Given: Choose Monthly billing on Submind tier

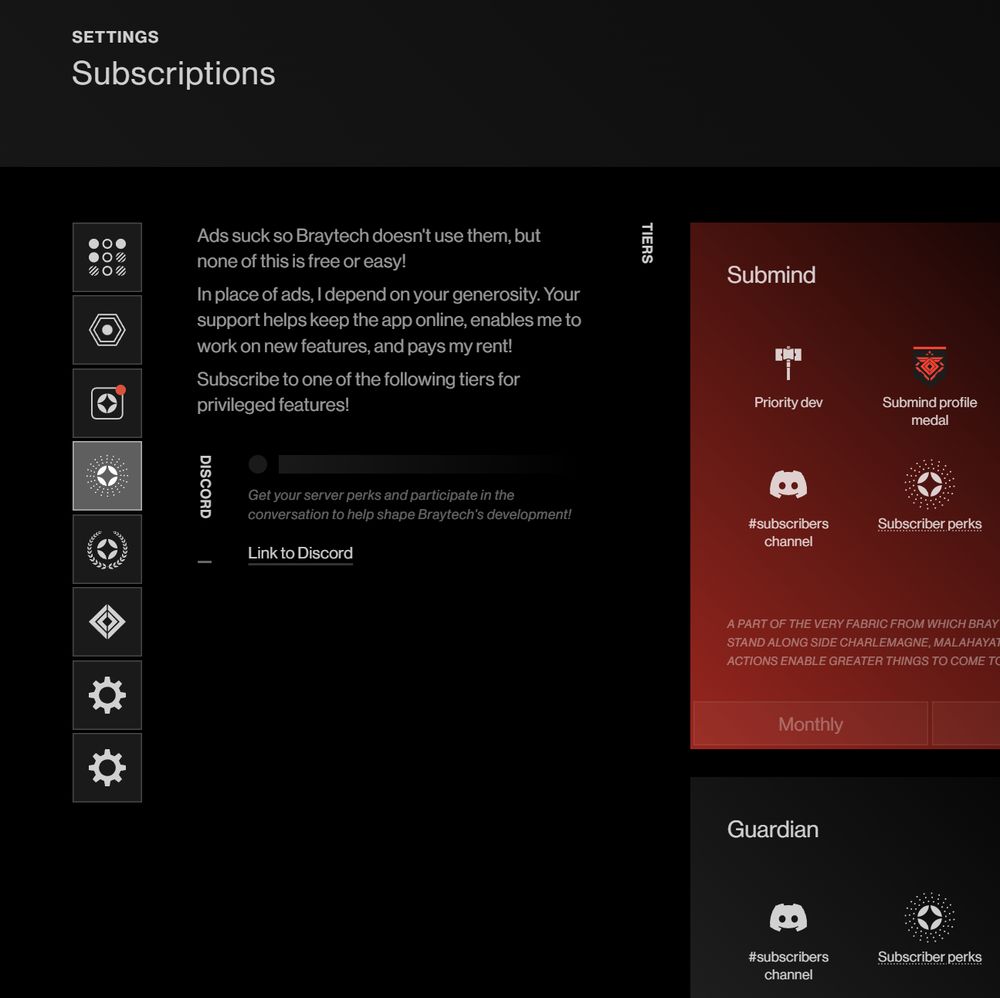Looking at the screenshot, I should [x=810, y=724].
